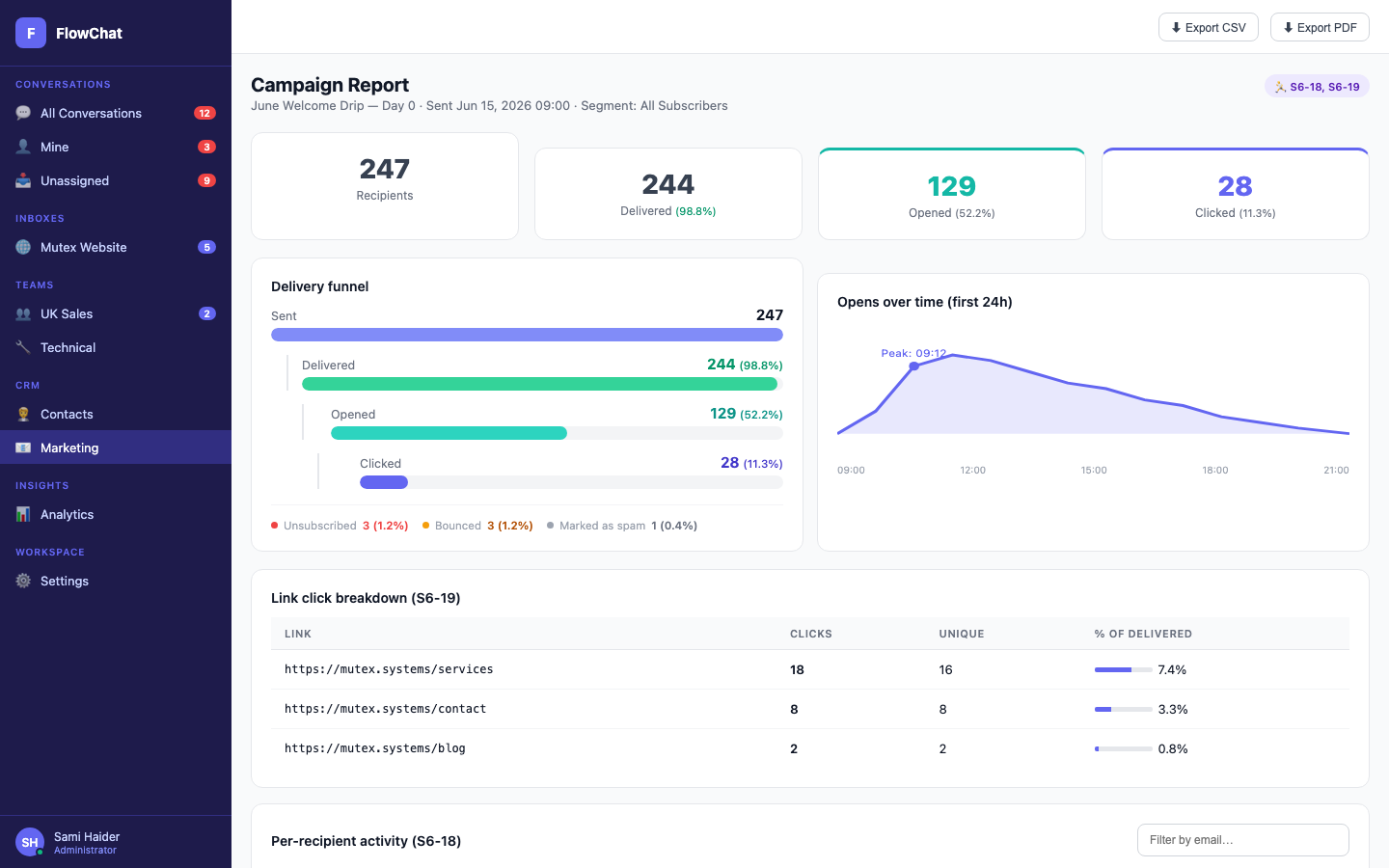Open the Marketing section
This screenshot has width=1389, height=868.
pos(116,448)
